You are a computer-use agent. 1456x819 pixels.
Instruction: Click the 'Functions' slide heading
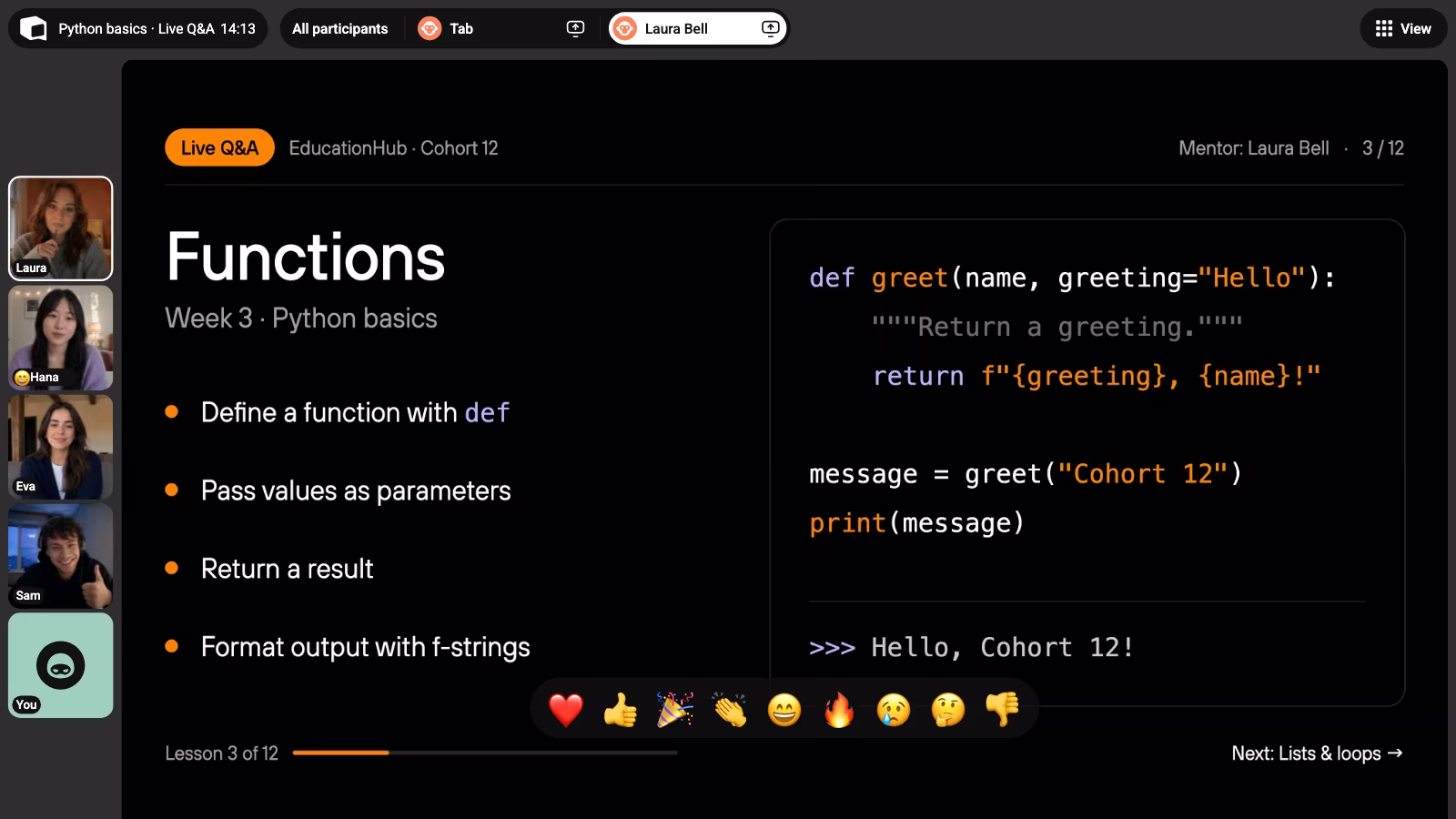point(306,257)
